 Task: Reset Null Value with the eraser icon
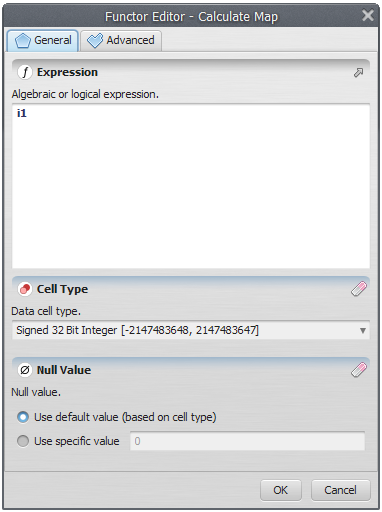[x=359, y=370]
